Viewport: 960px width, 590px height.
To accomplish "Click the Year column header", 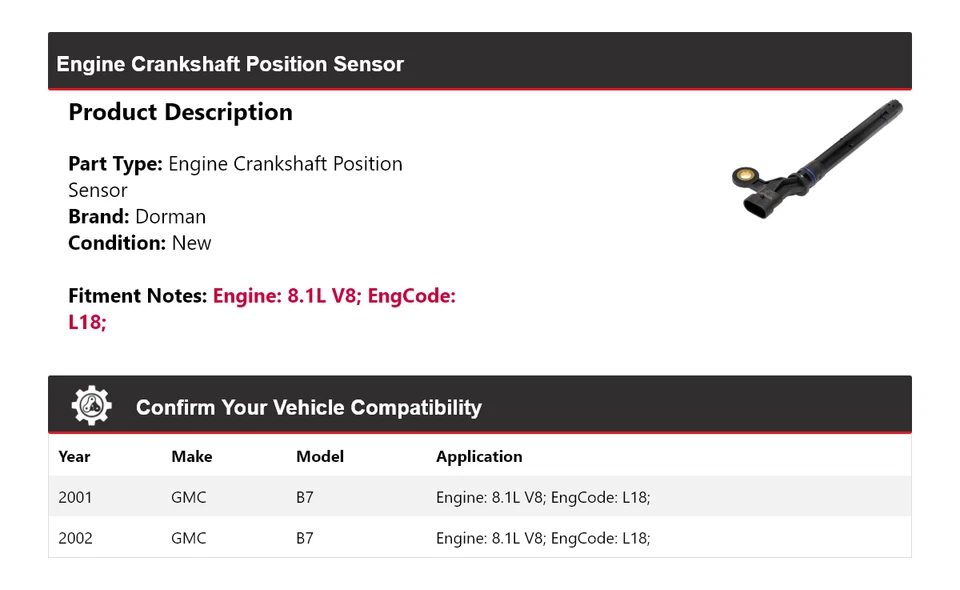I will [74, 456].
